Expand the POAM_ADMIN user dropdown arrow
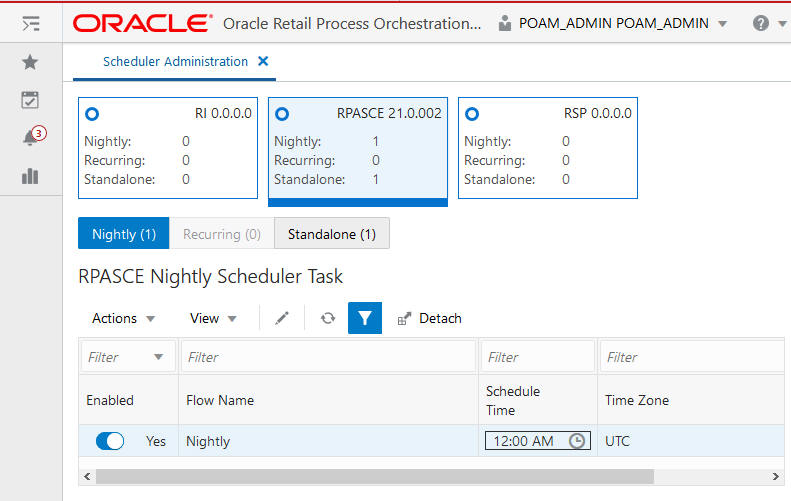This screenshot has width=791, height=501. pos(722,24)
